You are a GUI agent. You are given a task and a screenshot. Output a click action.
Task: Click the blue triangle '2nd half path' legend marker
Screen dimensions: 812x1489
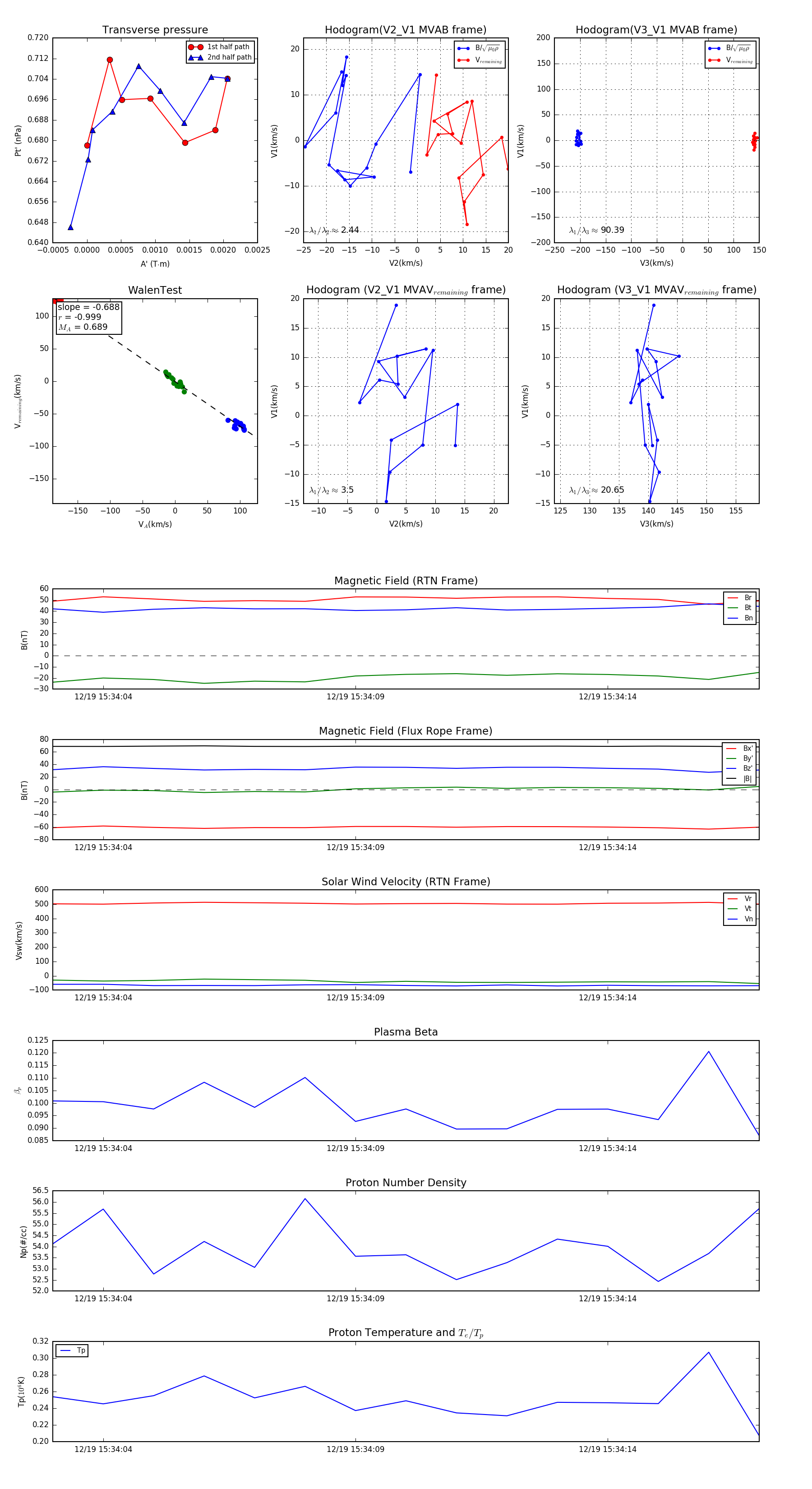click(x=195, y=57)
